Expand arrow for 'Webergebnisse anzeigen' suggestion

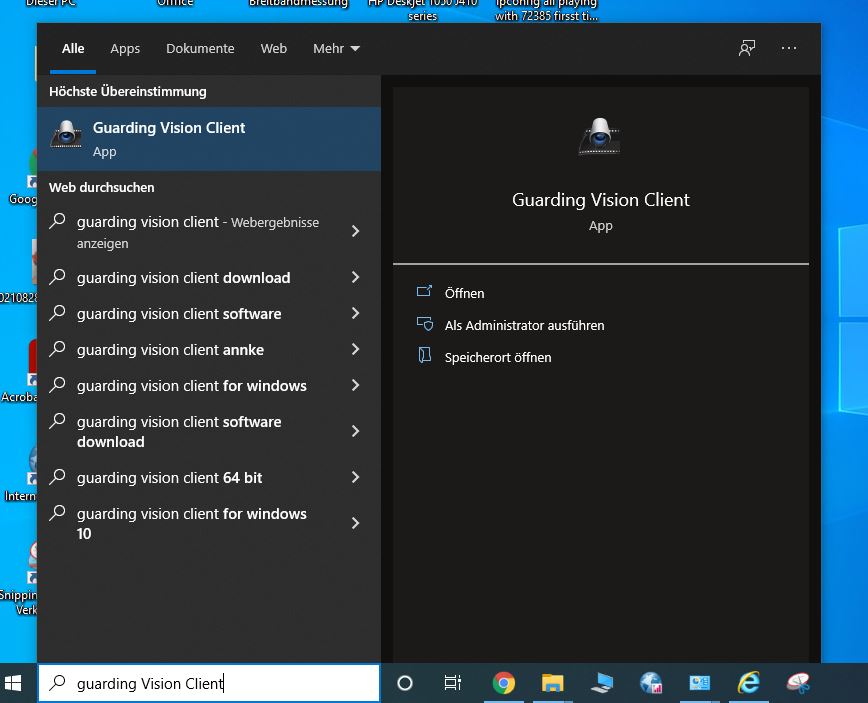355,231
